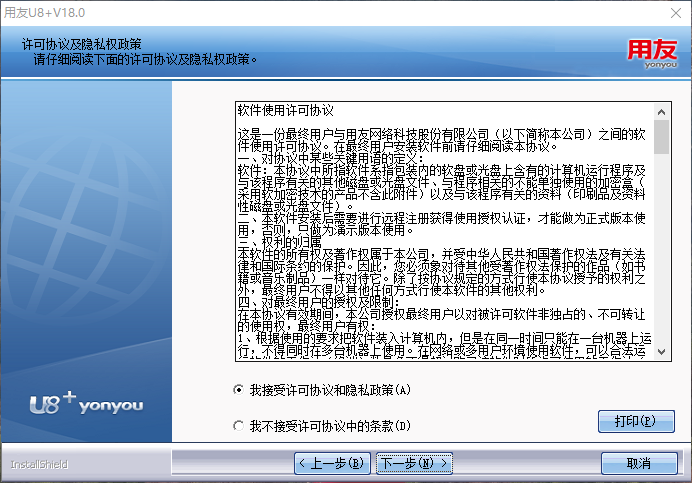
Task: Select 我不接受许可协议中的条款(D) radio option
Action: (238, 426)
